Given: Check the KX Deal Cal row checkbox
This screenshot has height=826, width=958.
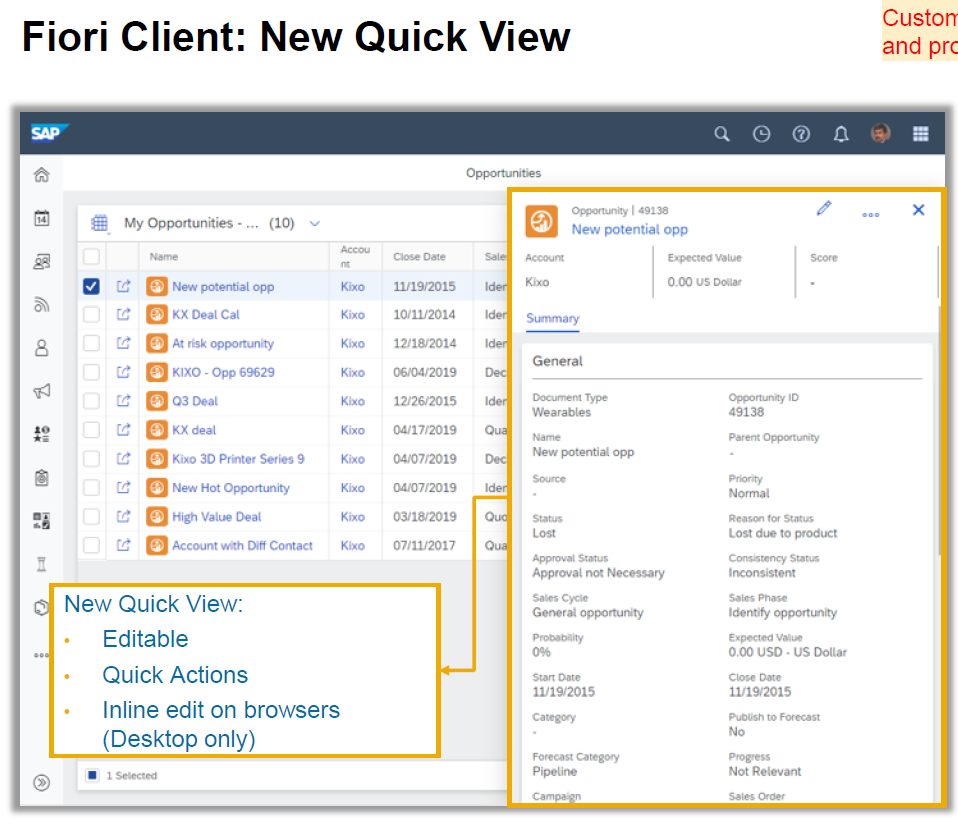Looking at the screenshot, I should click(92, 315).
